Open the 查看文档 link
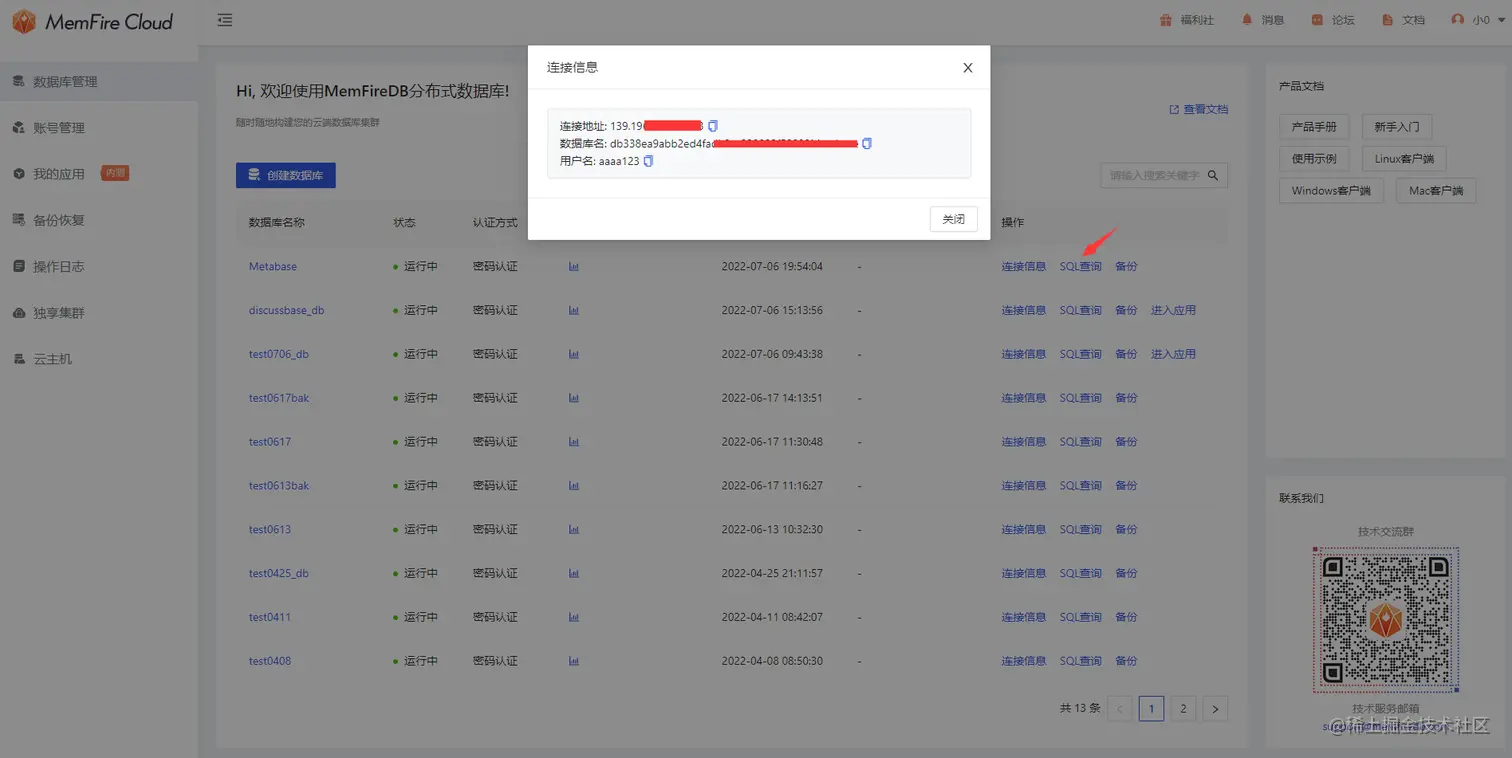This screenshot has height=758, width=1512. (x=1199, y=109)
